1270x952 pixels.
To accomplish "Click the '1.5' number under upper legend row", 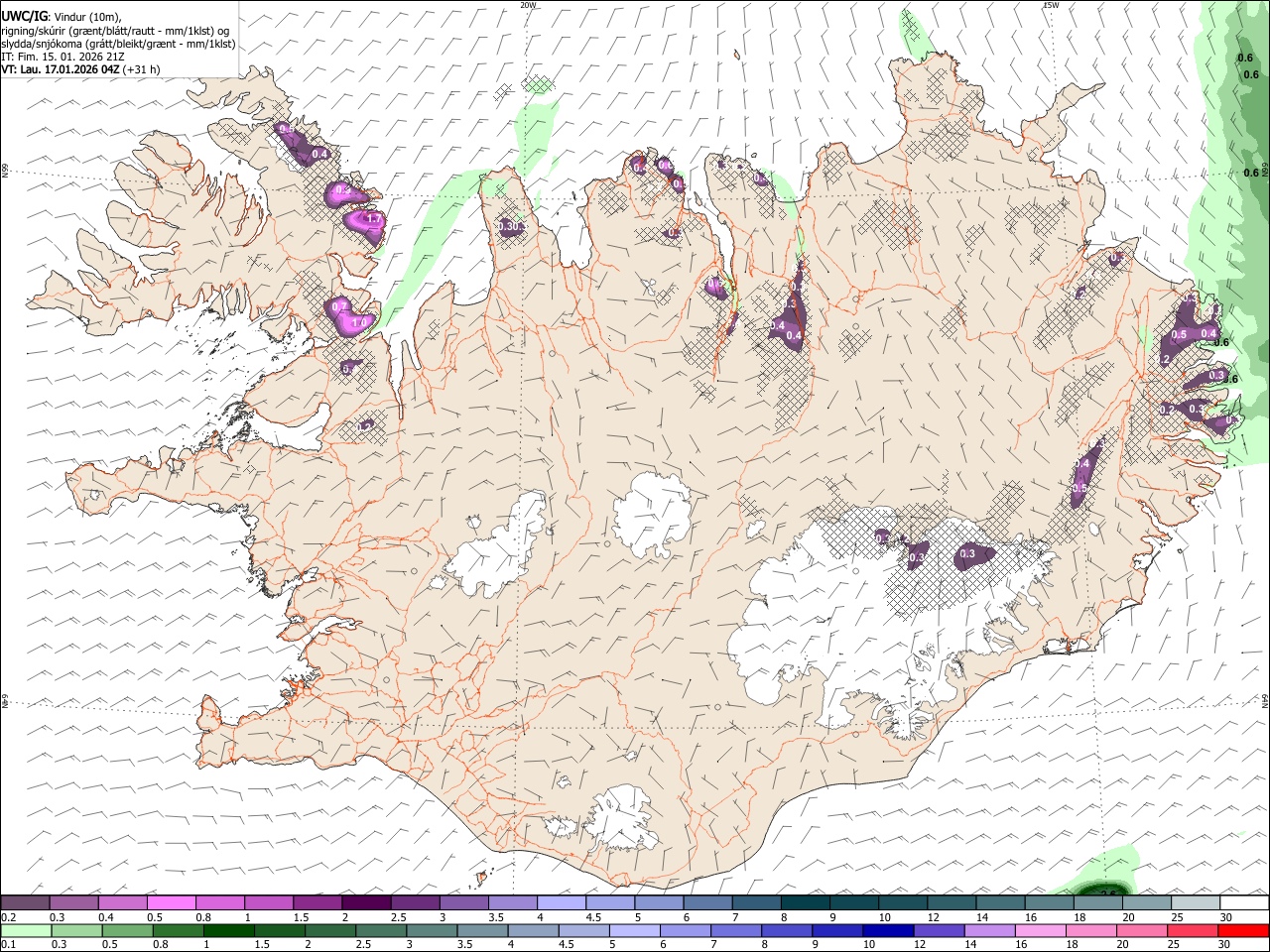I will [302, 917].
